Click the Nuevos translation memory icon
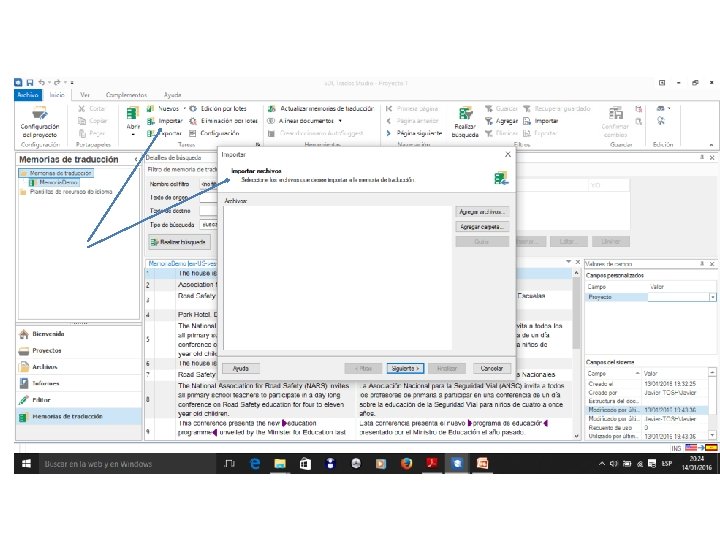Screen dimensions: 720x540 150,109
